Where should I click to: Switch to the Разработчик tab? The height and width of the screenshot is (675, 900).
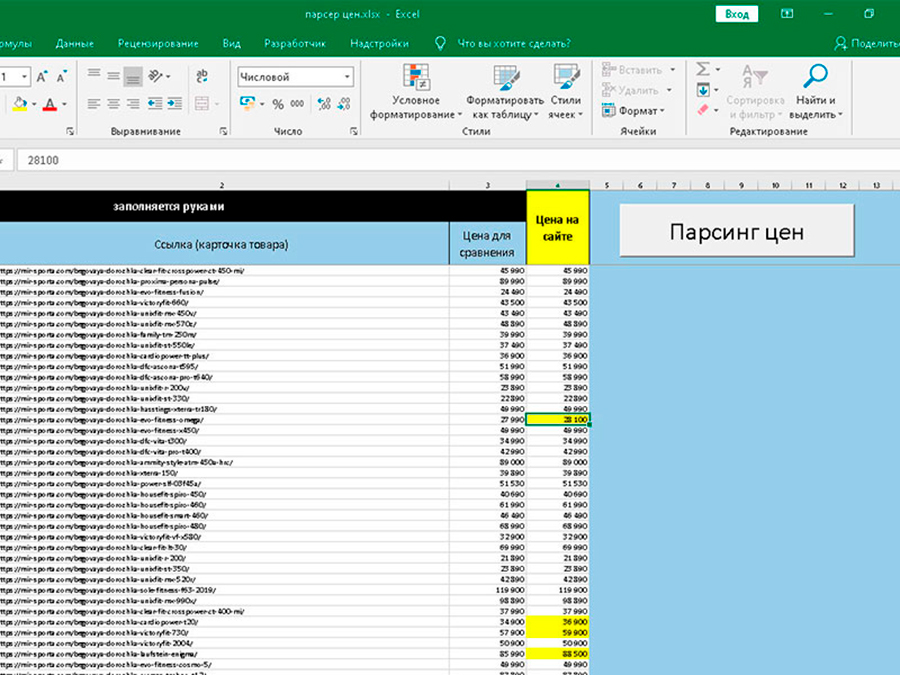(294, 44)
